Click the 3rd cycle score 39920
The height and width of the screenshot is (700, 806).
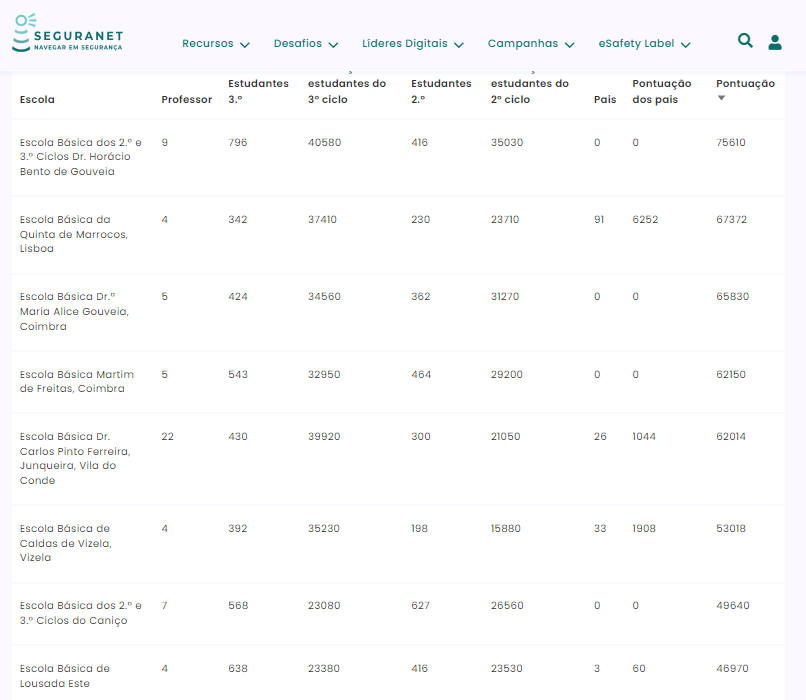pyautogui.click(x=324, y=436)
